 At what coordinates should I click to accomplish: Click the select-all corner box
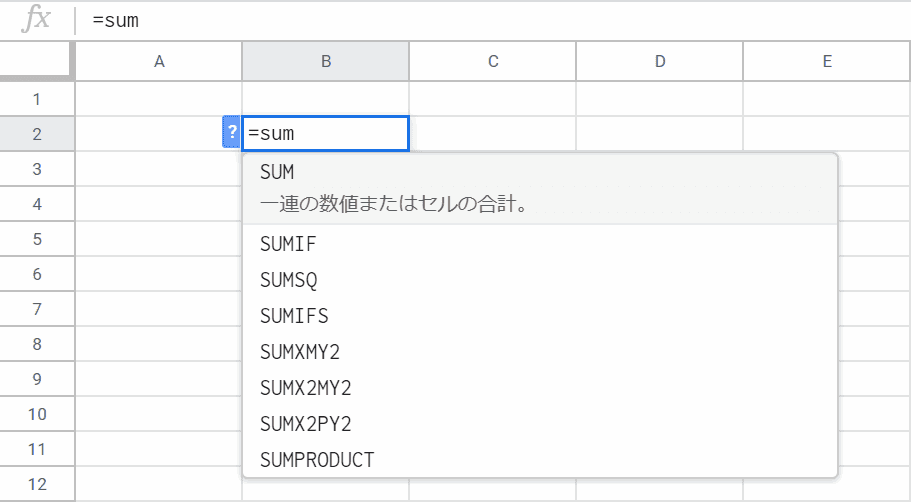[37, 60]
